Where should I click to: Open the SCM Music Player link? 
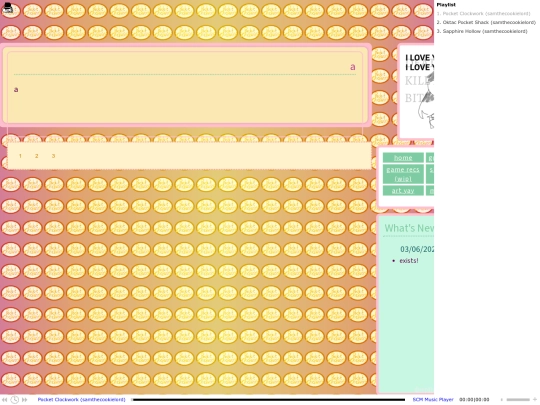[433, 399]
